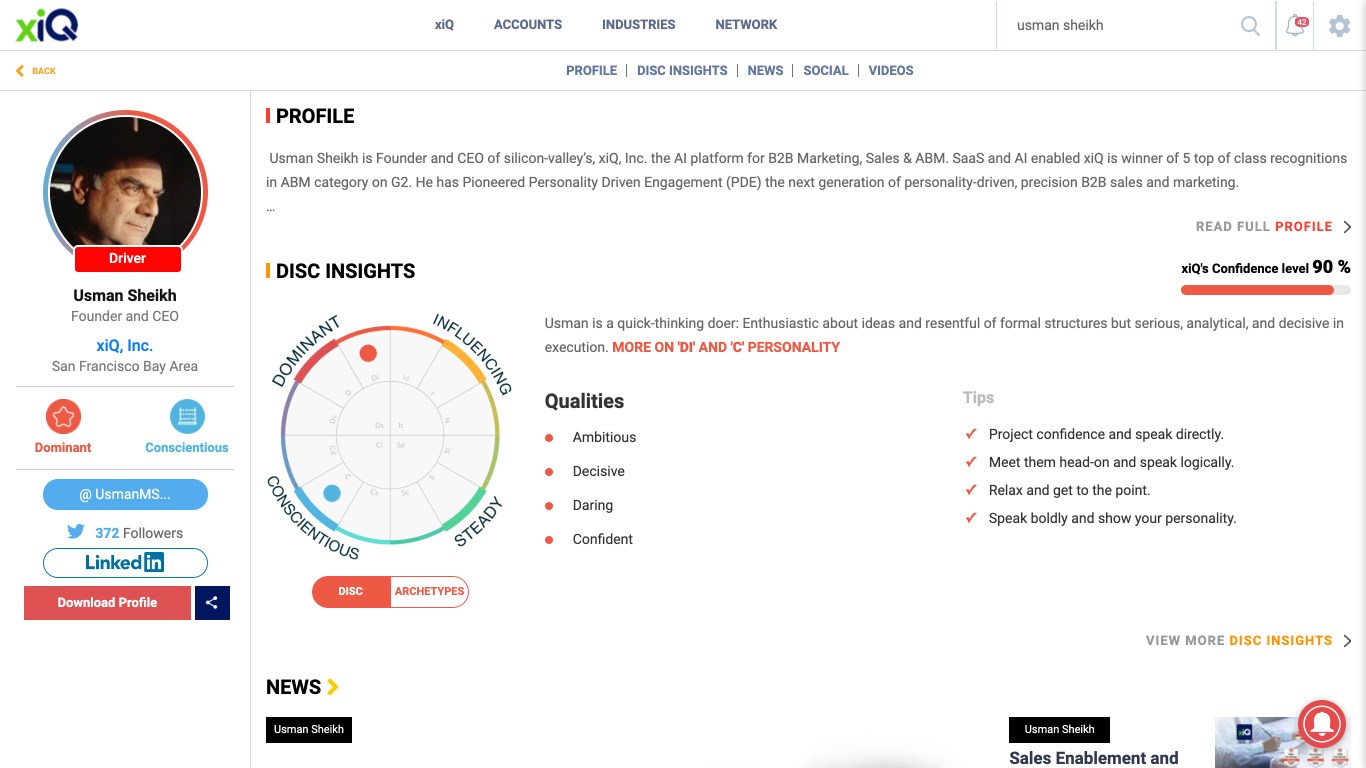
Task: Open the @UsmanMS... Twitter handle button
Action: coord(125,494)
